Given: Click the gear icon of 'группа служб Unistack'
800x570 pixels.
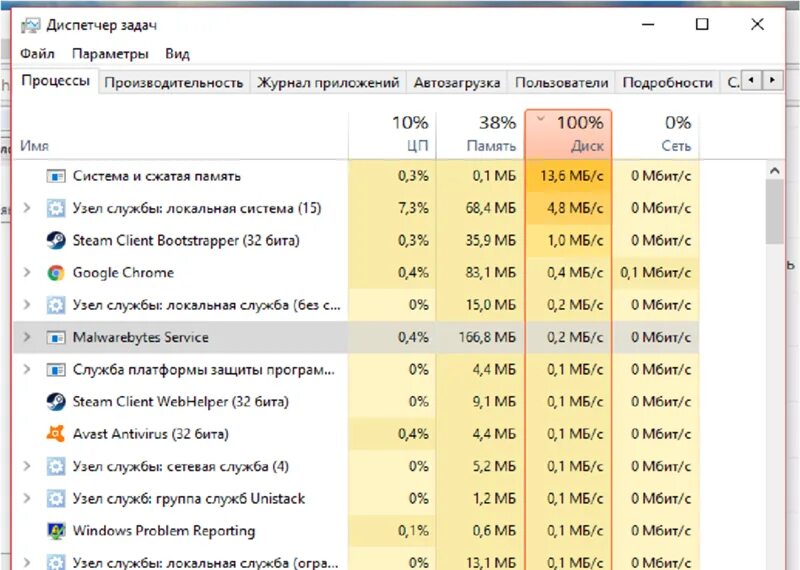Looking at the screenshot, I should click(x=56, y=499).
